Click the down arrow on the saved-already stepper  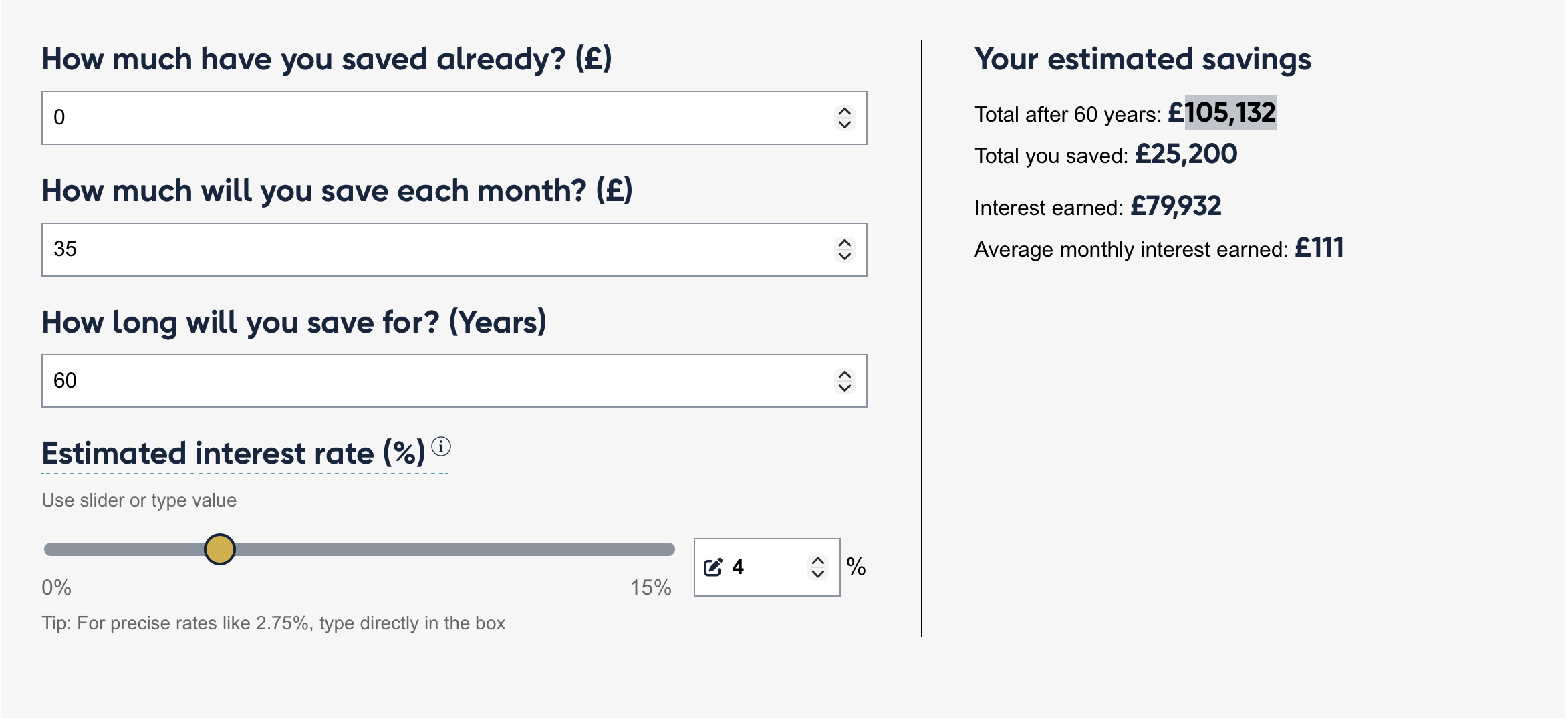point(844,125)
